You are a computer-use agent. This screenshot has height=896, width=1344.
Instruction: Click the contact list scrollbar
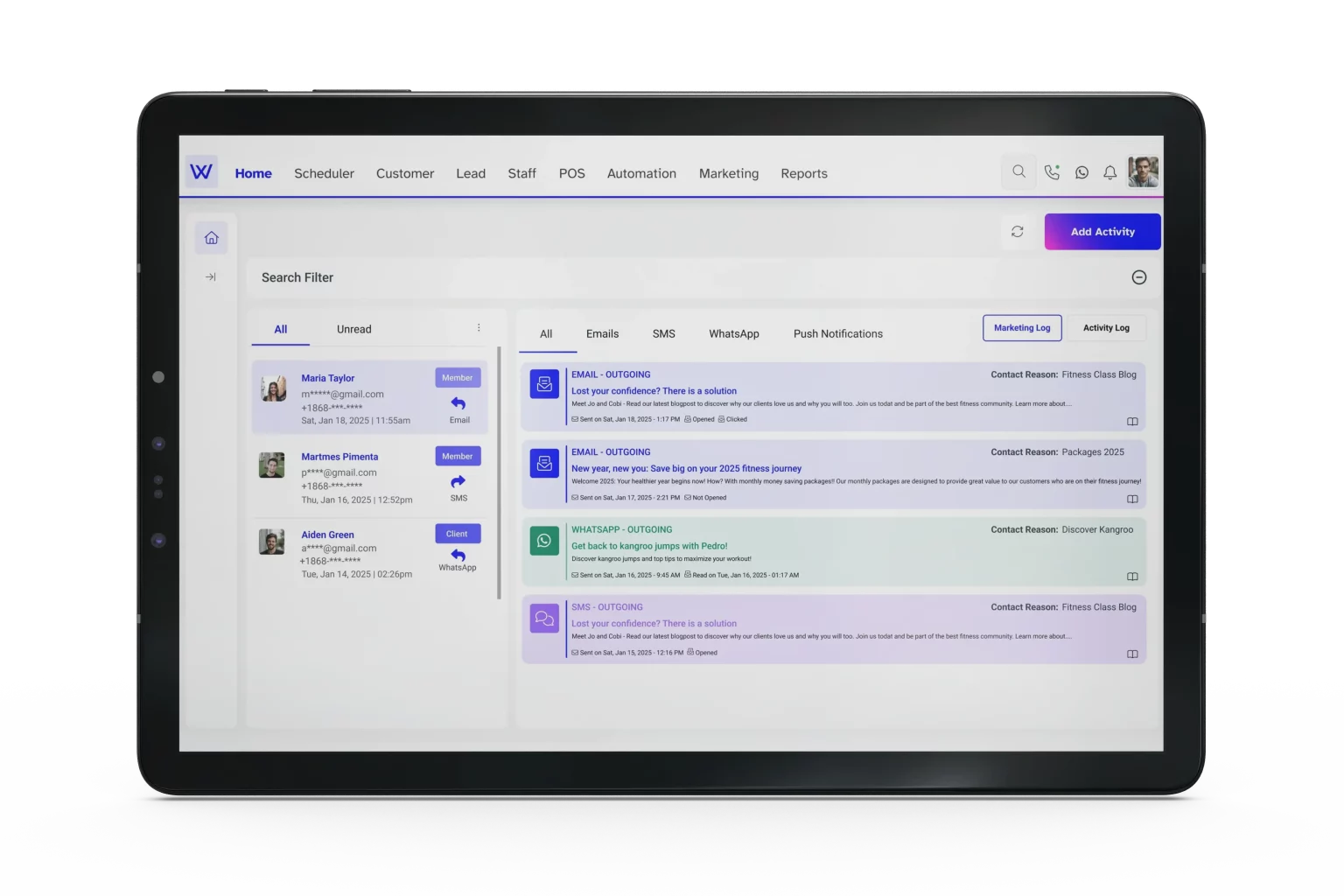pyautogui.click(x=499, y=472)
